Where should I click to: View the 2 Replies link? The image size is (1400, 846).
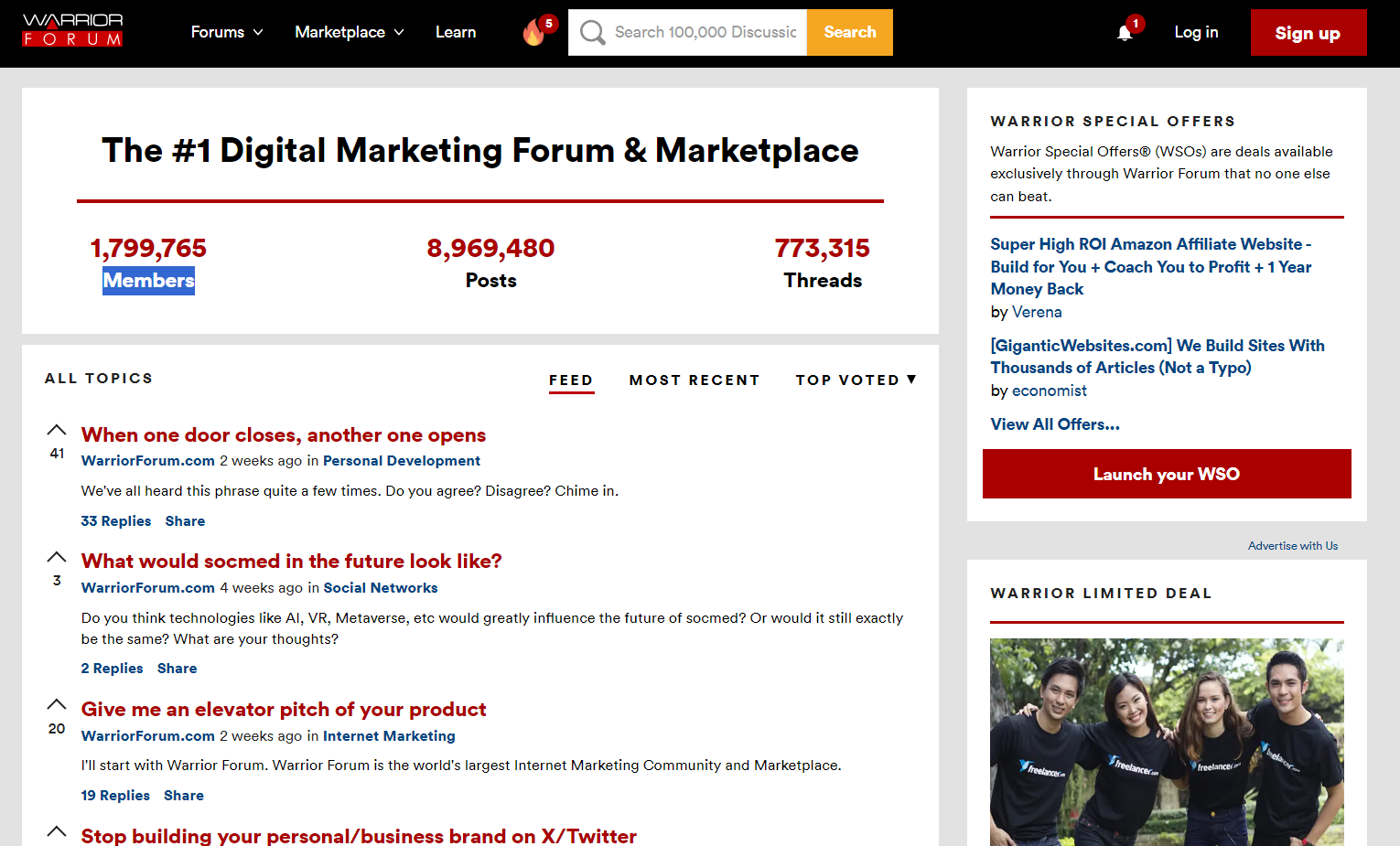pos(113,669)
